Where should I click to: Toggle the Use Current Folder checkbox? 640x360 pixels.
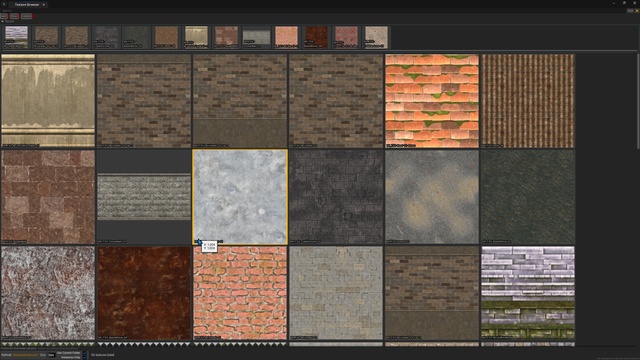[84, 353]
